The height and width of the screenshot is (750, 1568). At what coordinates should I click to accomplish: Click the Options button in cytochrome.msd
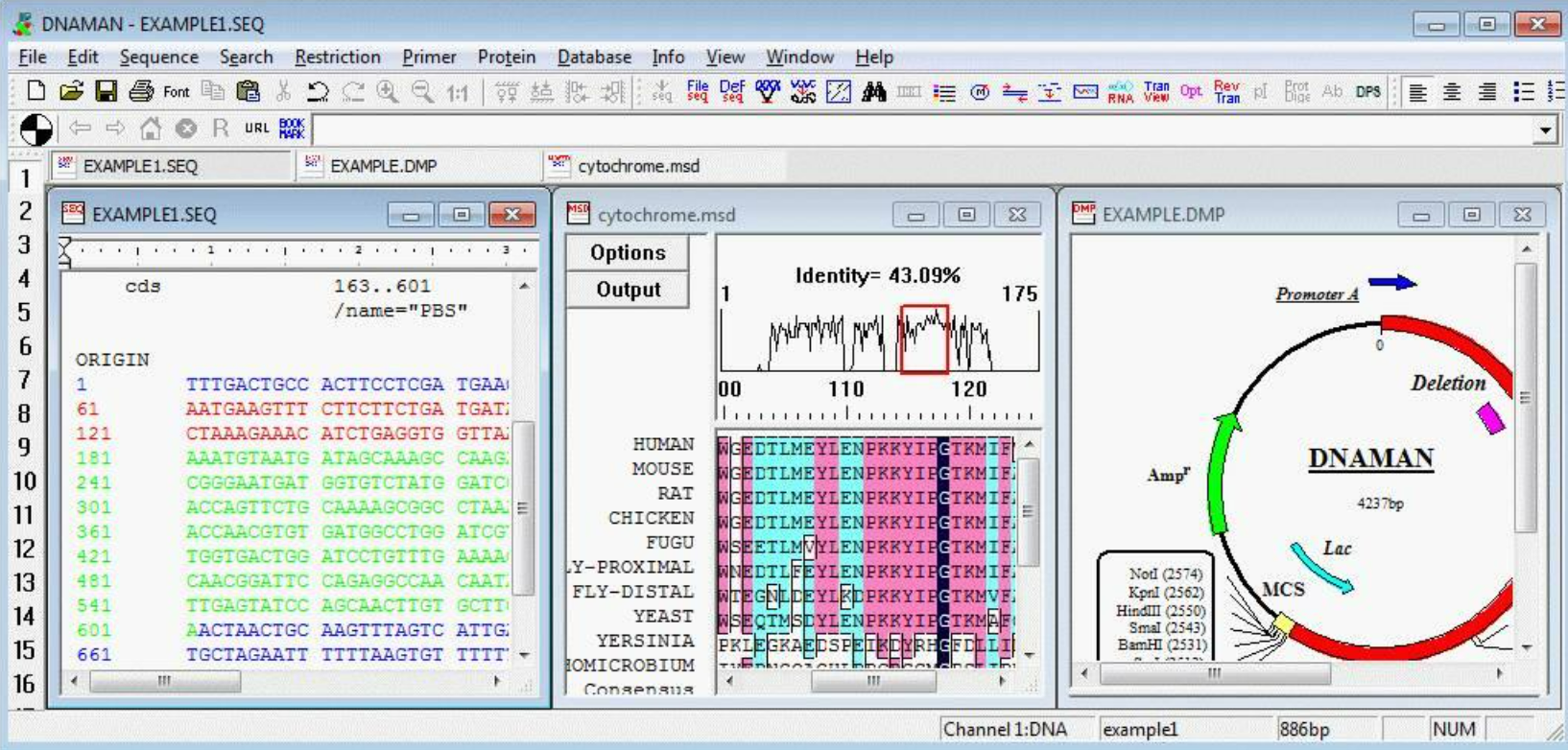(628, 252)
